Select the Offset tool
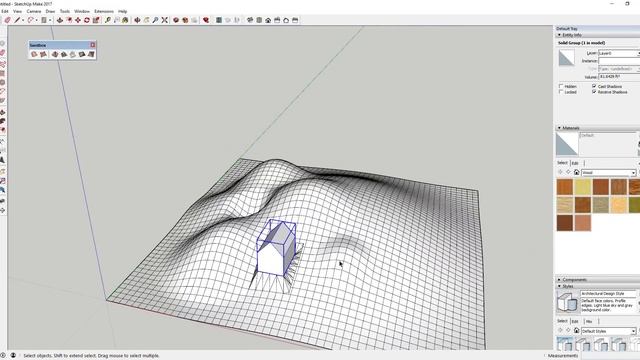 coord(69,20)
